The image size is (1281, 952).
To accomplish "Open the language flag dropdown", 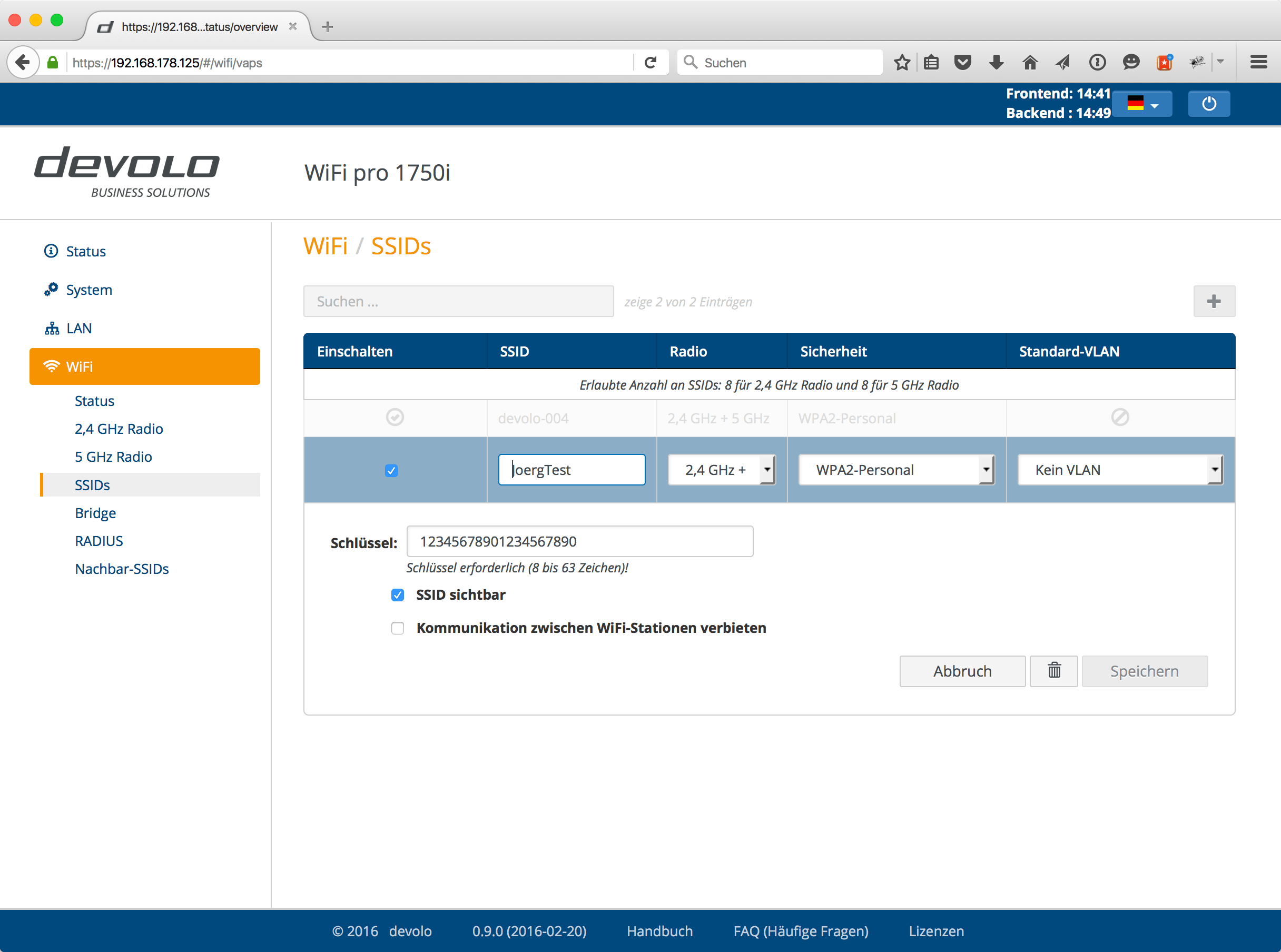I will tap(1142, 104).
